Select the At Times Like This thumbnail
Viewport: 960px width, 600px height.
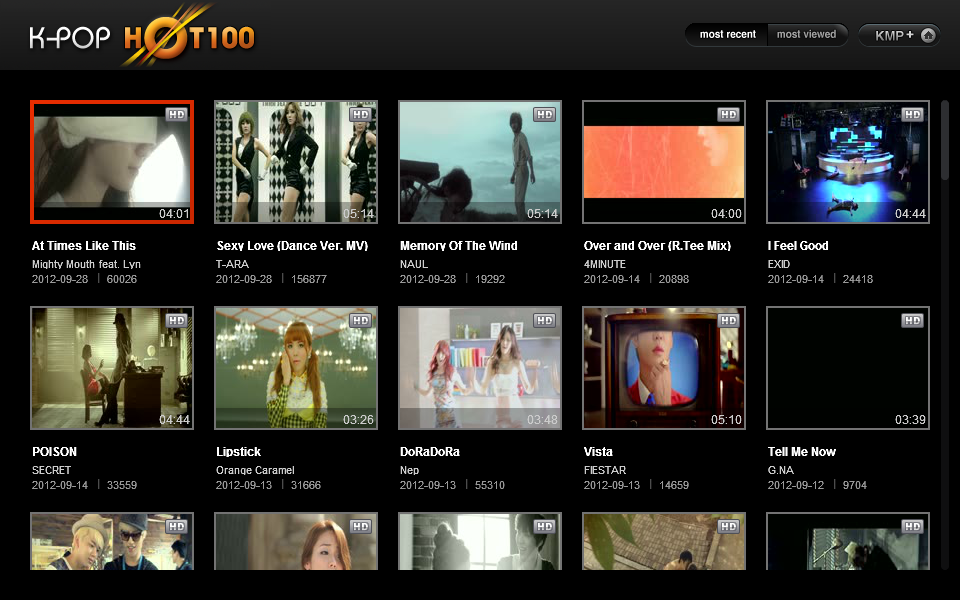pos(112,162)
